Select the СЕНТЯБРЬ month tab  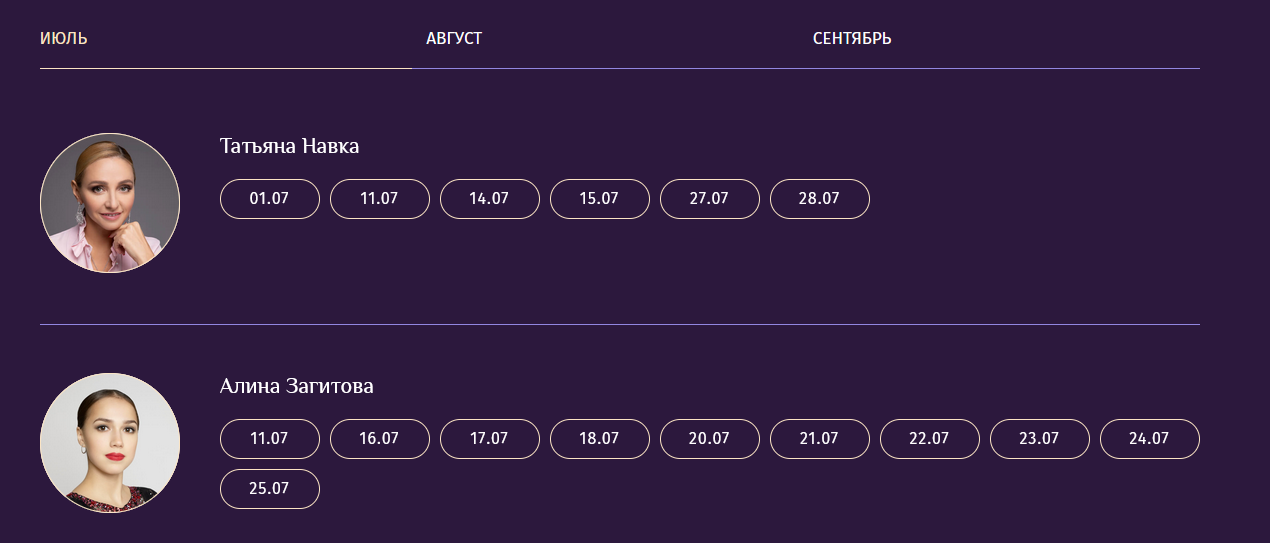(852, 39)
